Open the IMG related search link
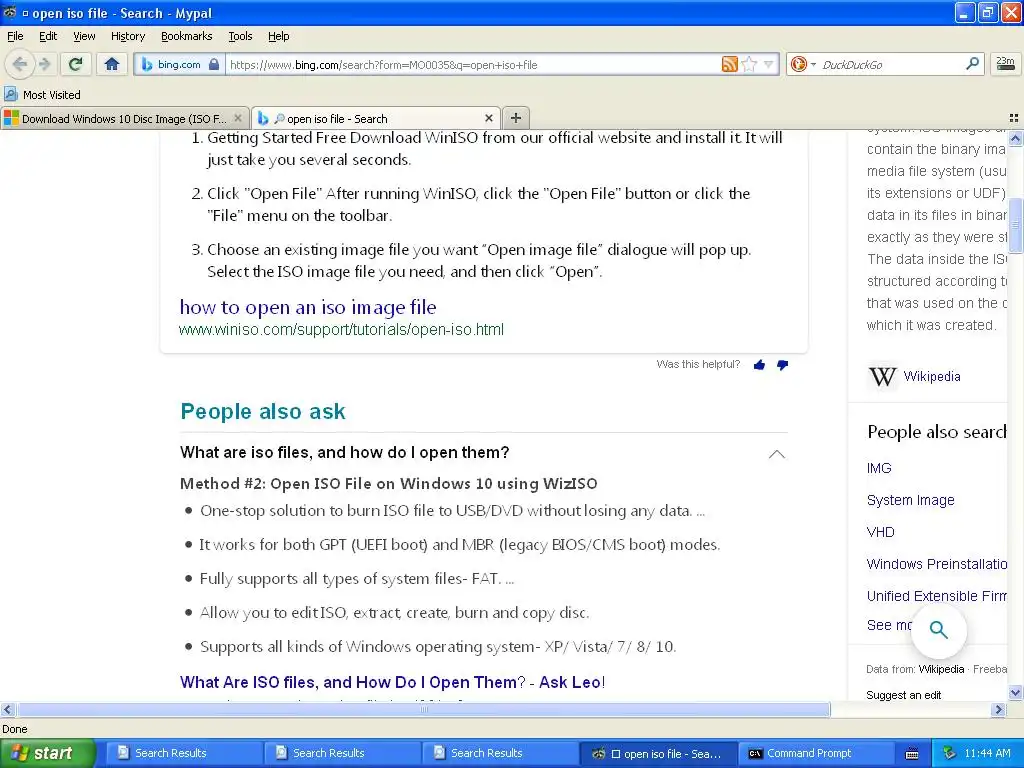 878,468
